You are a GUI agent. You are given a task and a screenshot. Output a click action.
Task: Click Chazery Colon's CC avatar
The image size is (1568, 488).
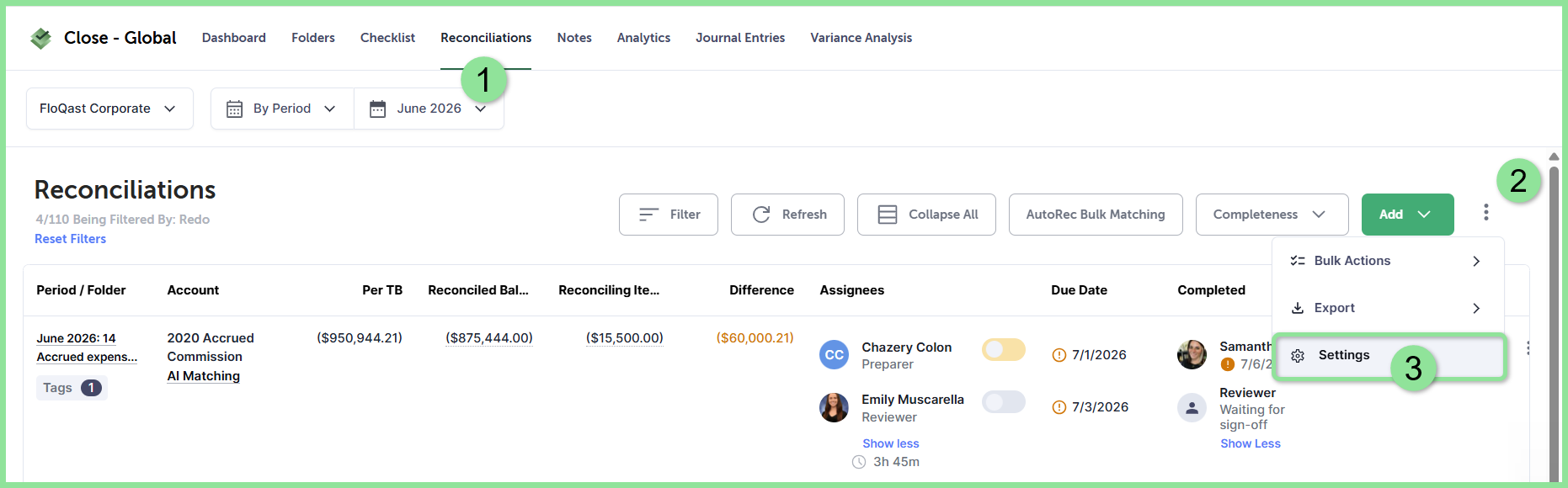834,355
